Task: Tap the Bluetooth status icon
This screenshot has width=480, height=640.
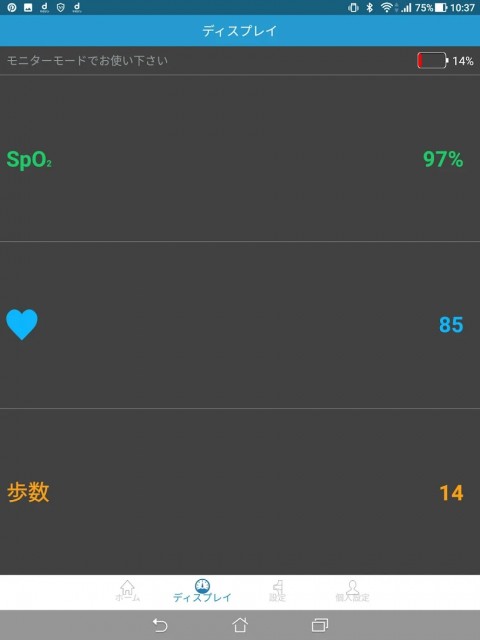Action: [369, 7]
